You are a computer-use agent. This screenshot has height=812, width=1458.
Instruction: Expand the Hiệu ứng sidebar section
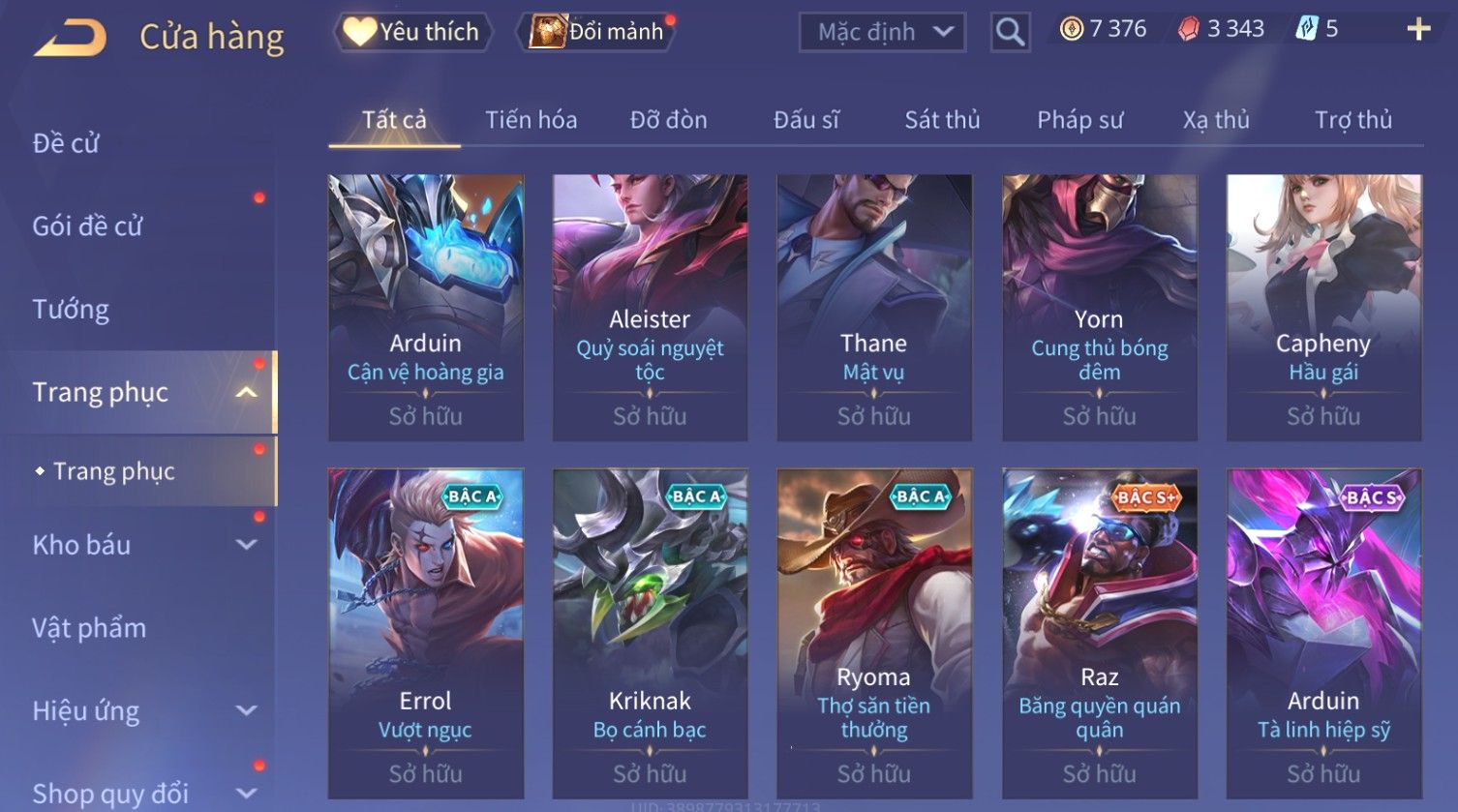point(247,711)
